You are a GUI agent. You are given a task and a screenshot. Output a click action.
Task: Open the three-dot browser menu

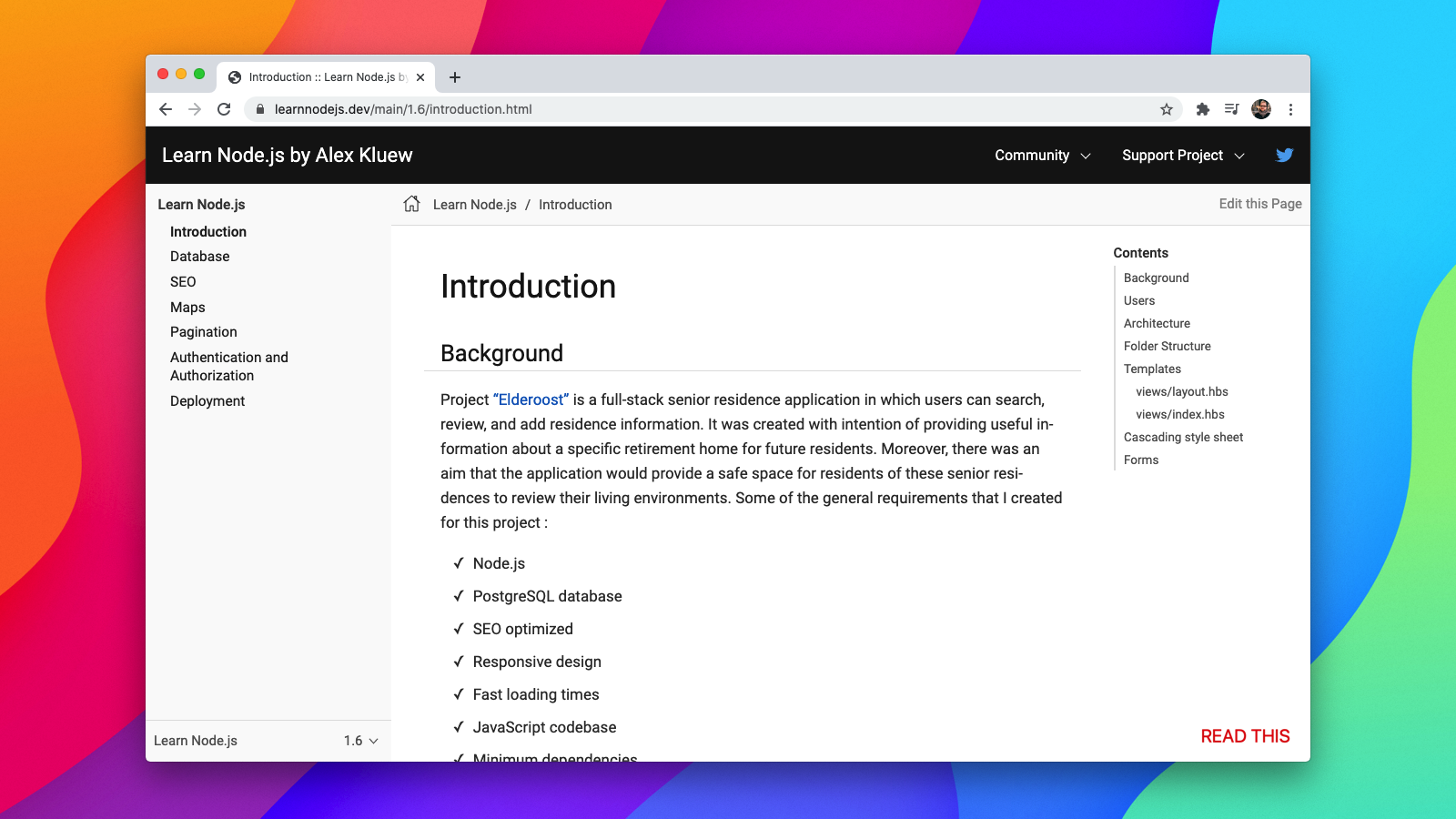[1292, 109]
